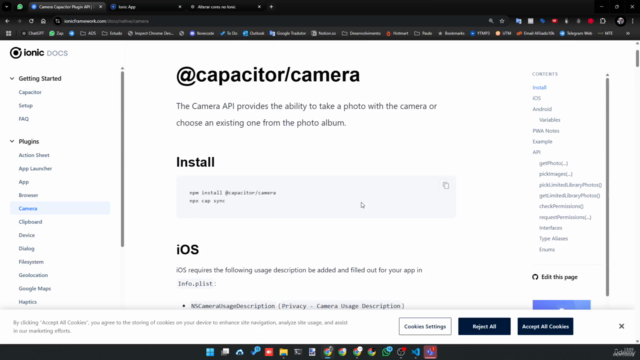Jump to requestPermissions(...) in contents
640x360 pixels.
[x=565, y=217]
